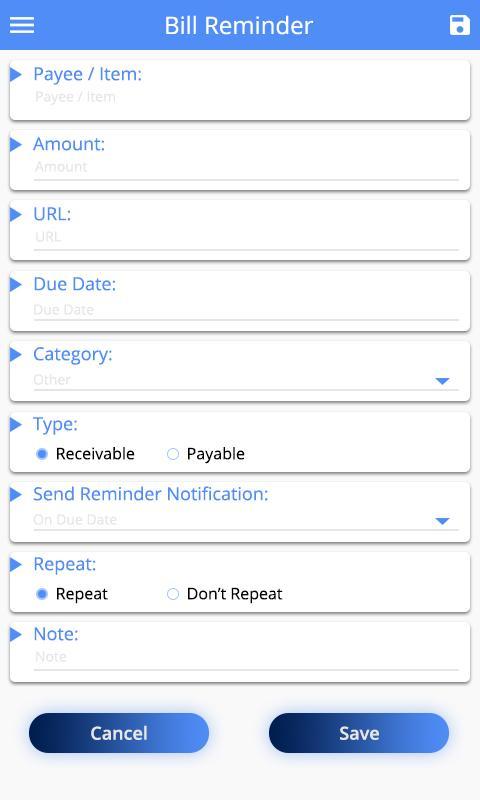480x800 pixels.
Task: Select the Payable radio option
Action: pos(173,454)
